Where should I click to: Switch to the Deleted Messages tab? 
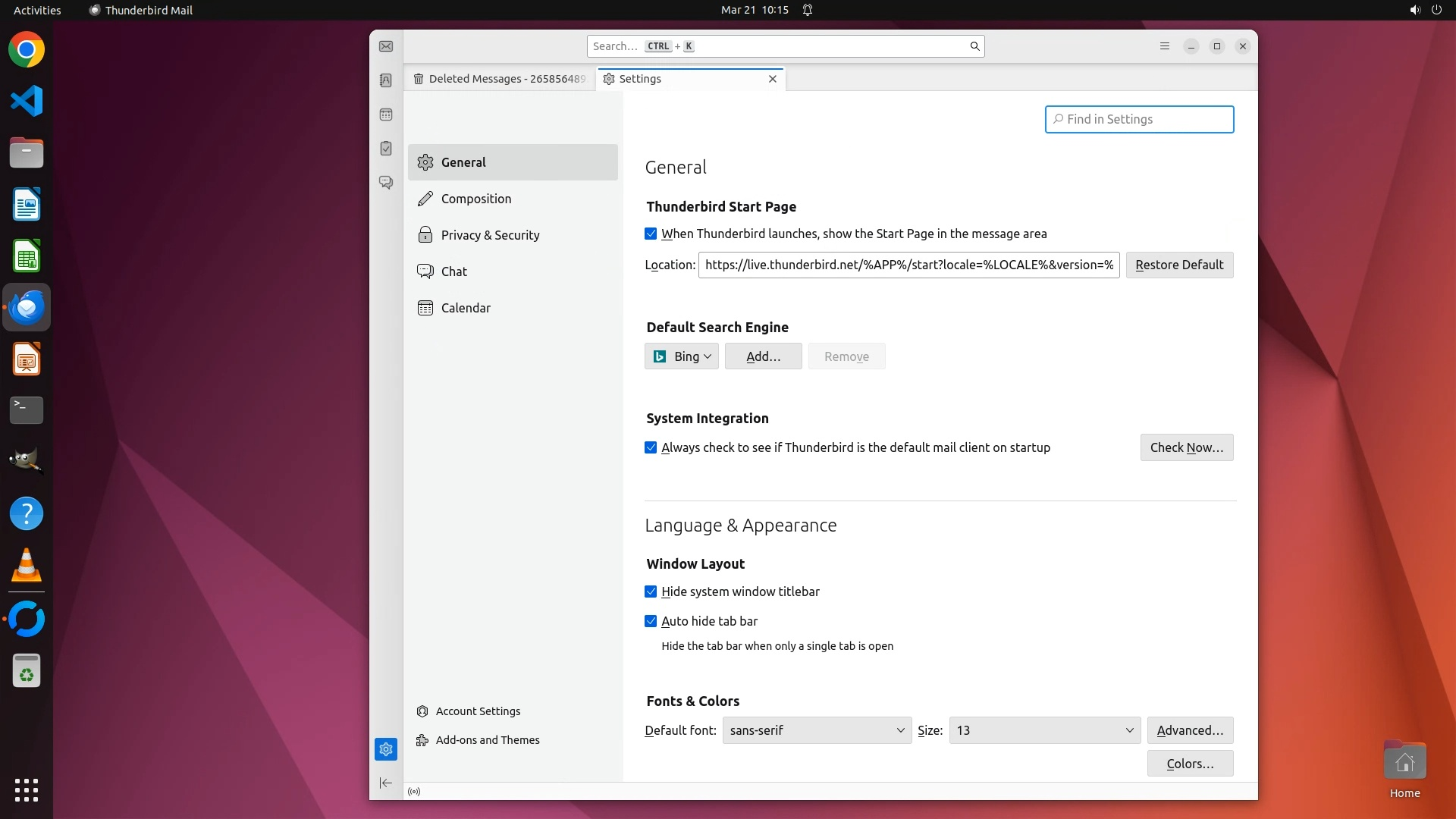(x=500, y=79)
